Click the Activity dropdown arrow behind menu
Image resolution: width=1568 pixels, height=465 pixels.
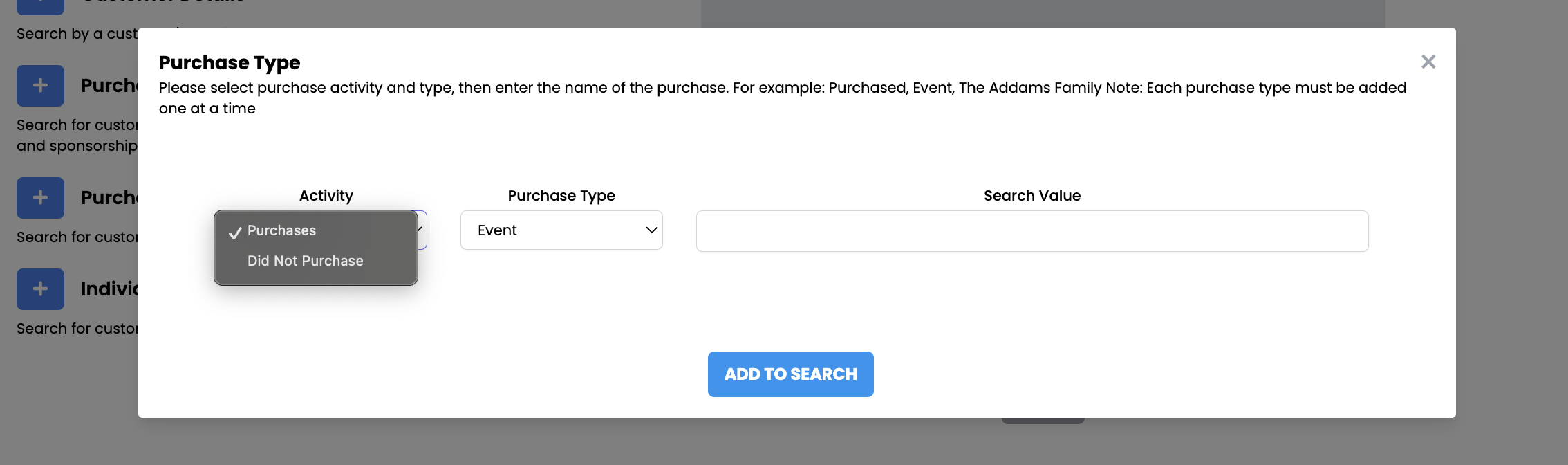(420, 230)
